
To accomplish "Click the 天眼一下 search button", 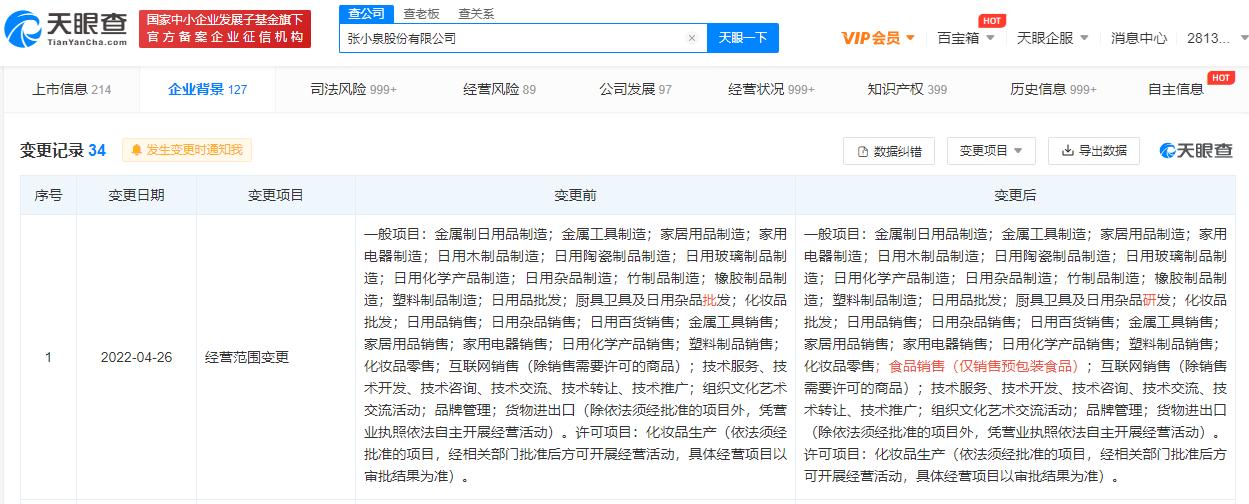I will [x=743, y=38].
